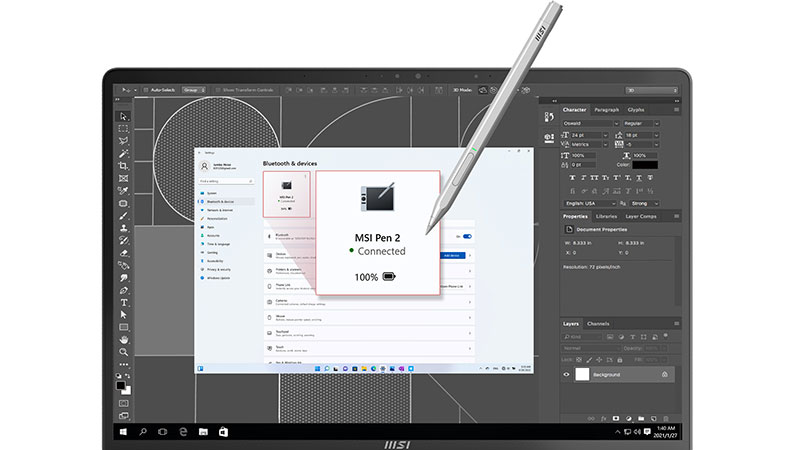Pick the Crop tool
Viewport: 800px width, 450px height.
pos(124,165)
